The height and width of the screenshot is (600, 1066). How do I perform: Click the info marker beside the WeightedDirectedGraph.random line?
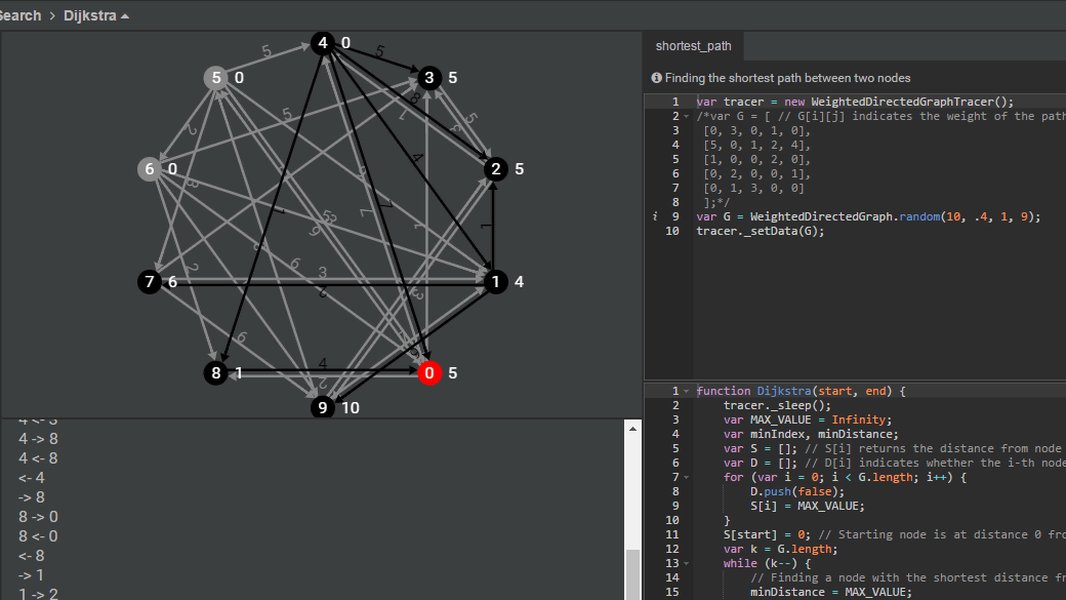(655, 216)
